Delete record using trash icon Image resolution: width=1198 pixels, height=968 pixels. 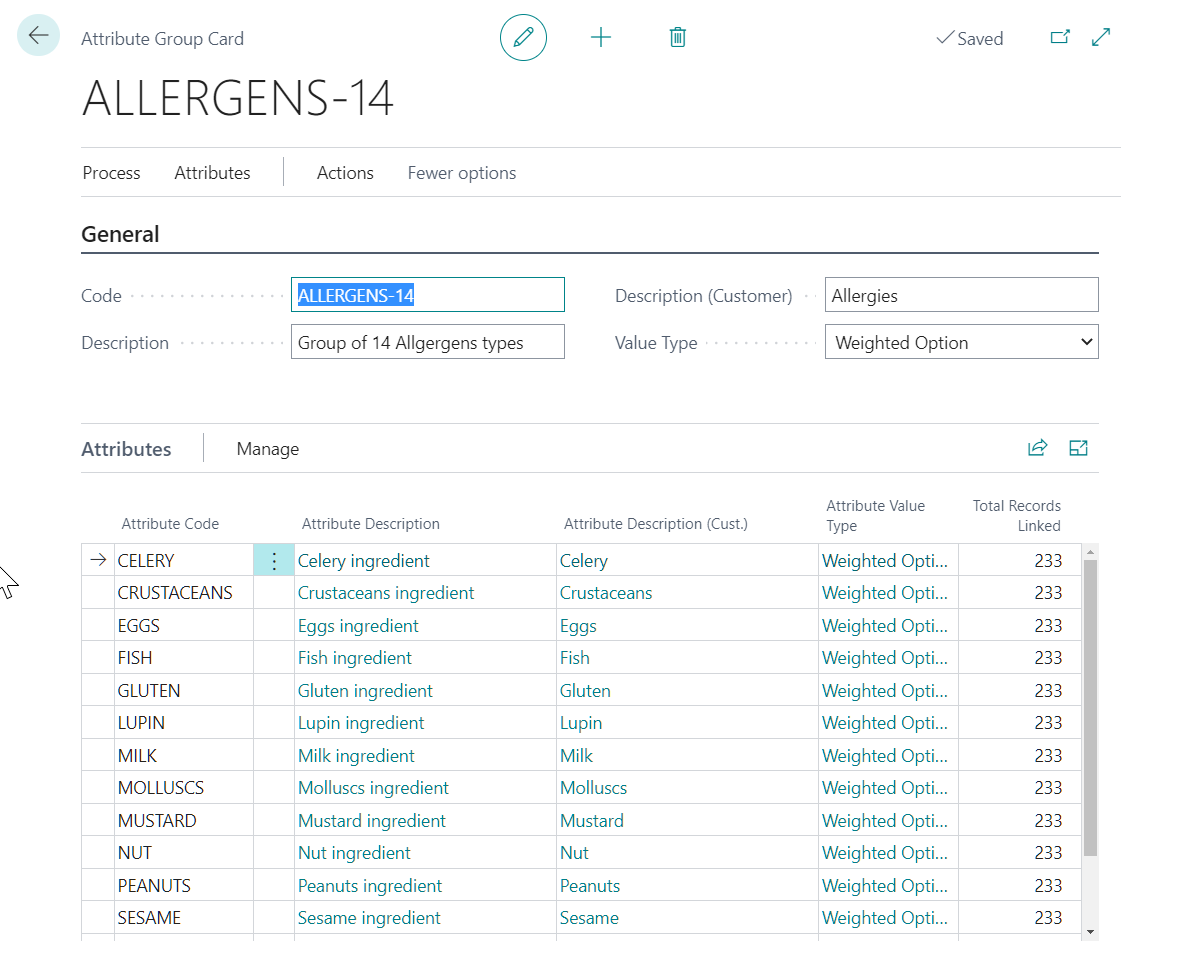pyautogui.click(x=678, y=37)
